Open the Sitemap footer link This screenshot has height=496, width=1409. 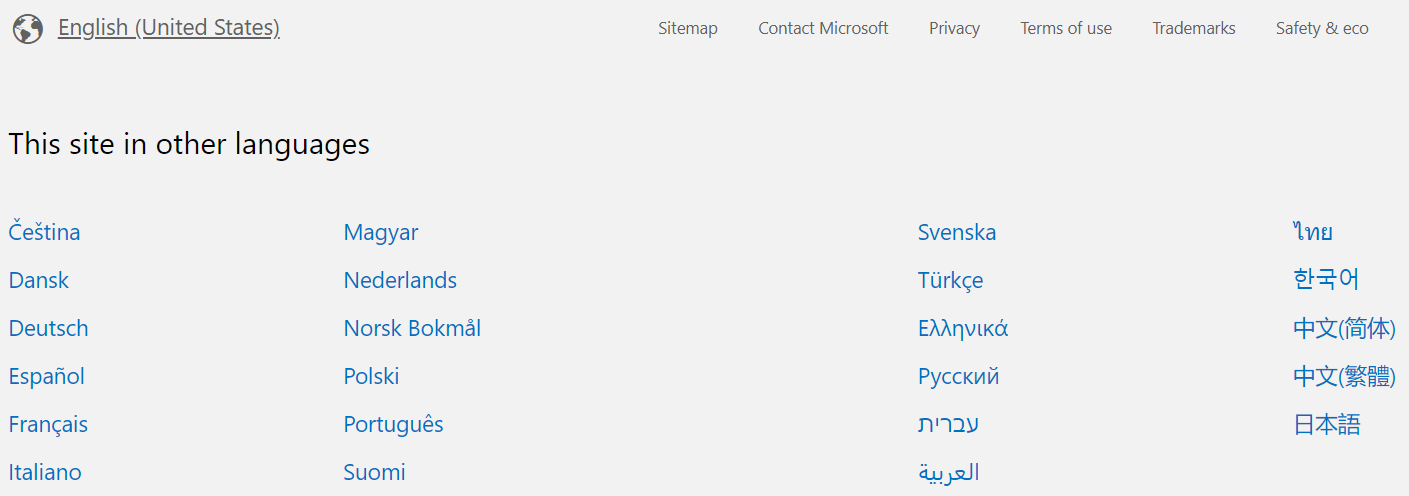688,28
